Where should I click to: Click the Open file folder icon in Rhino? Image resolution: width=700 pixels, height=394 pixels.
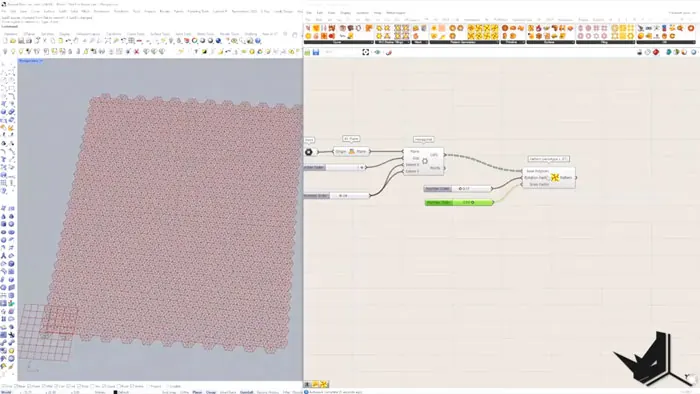tap(13, 41)
